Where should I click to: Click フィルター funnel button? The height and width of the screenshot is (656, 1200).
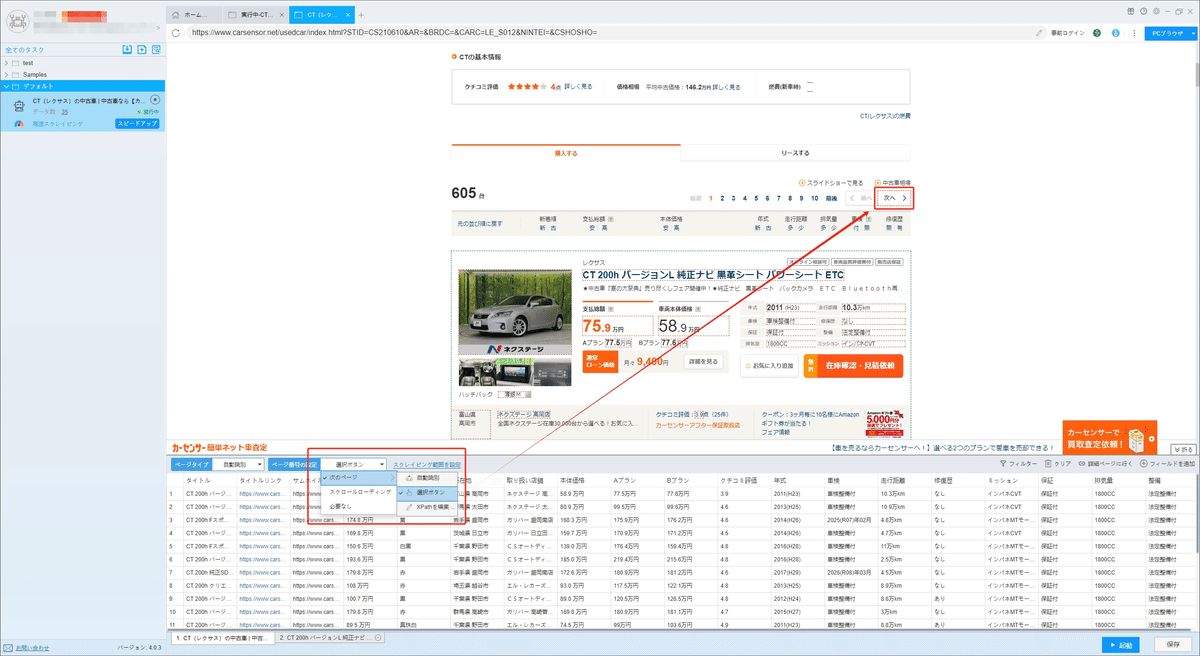click(x=1019, y=465)
